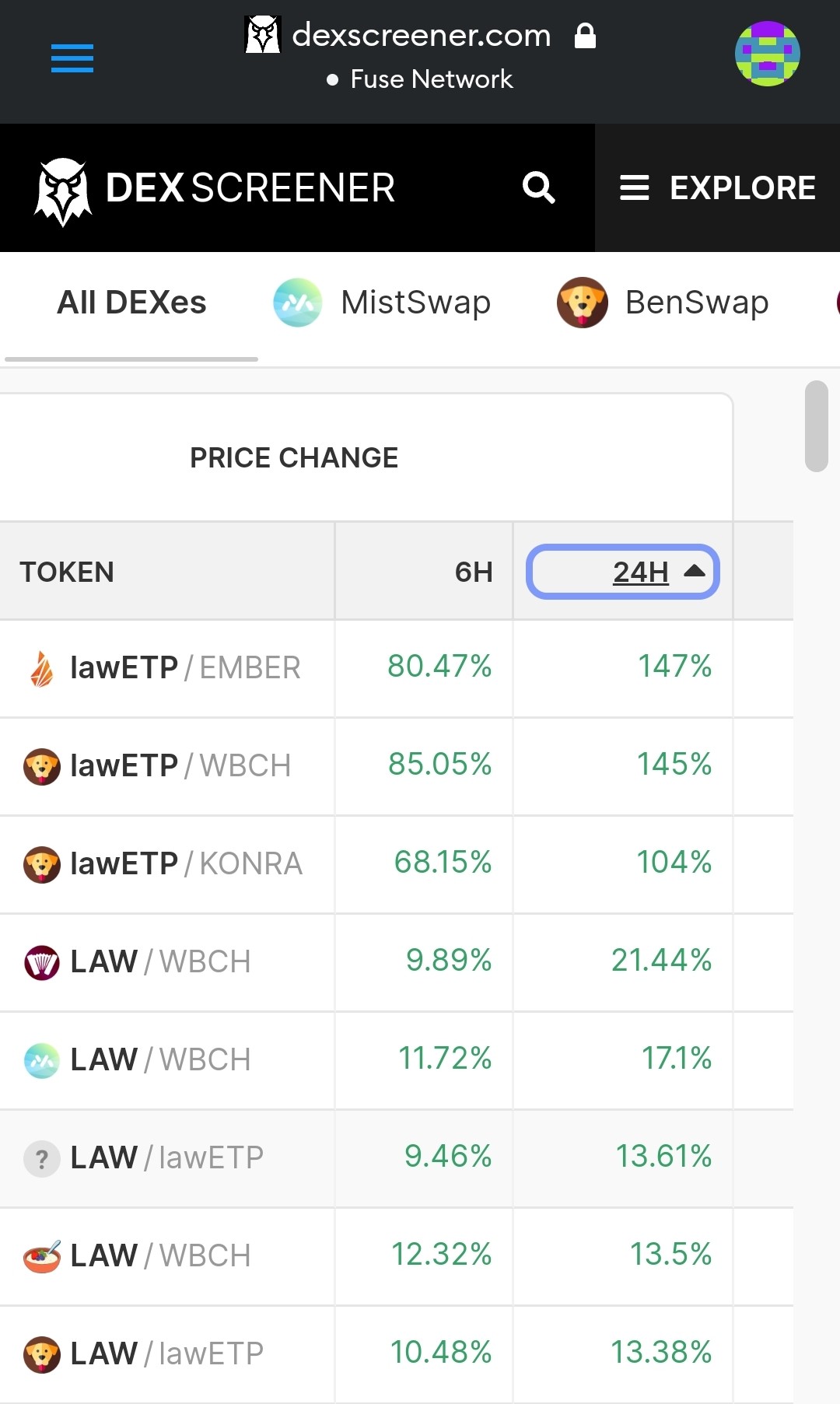The height and width of the screenshot is (1404, 840).
Task: Expand the EXPLORE menu
Action: pyautogui.click(x=717, y=187)
